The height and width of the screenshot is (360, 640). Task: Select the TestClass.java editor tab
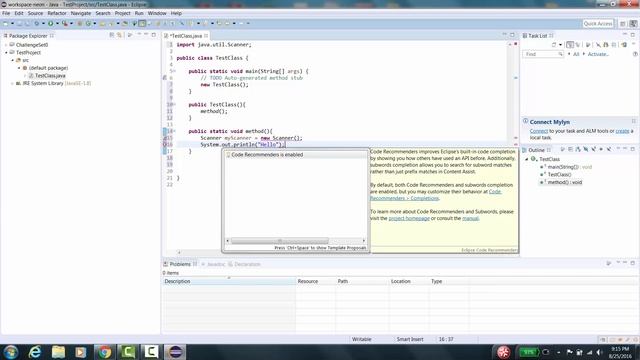click(186, 36)
